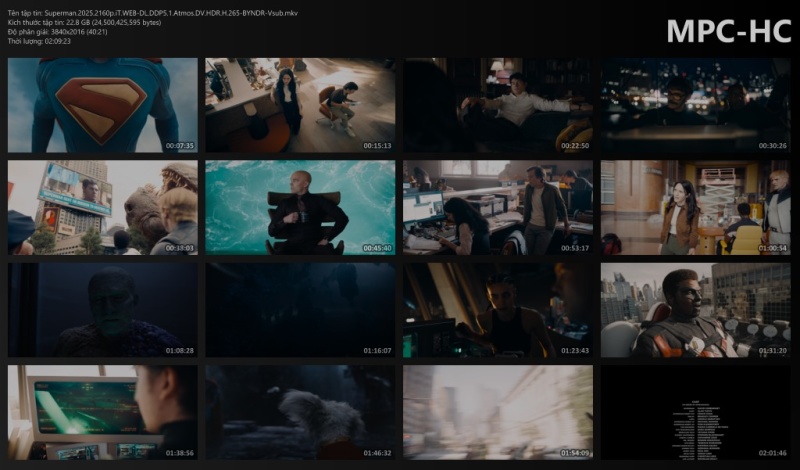Screen dimensions: 800x470
Task: Select the thumbnail at 01:23:43
Action: click(x=498, y=310)
